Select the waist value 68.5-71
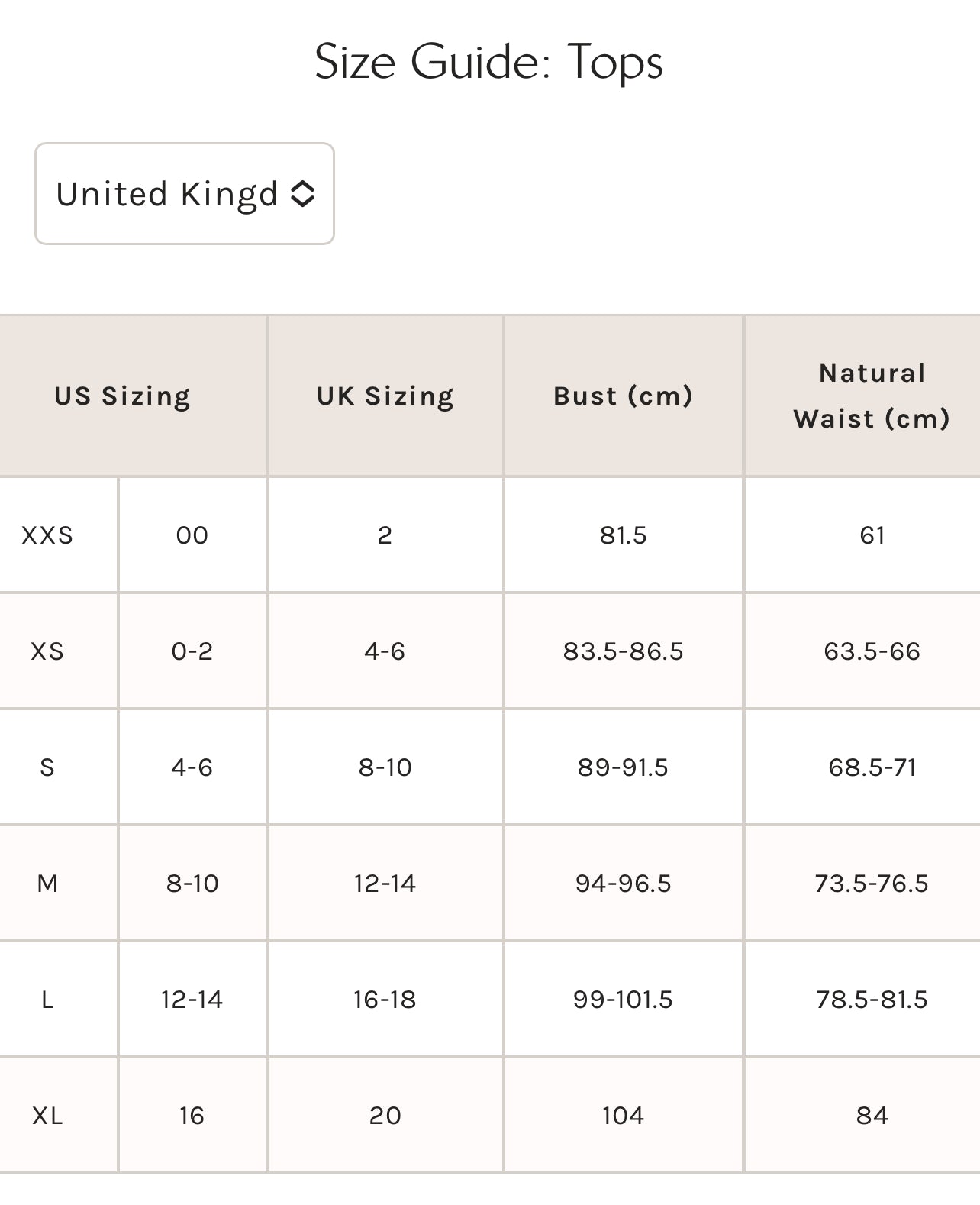Image resolution: width=980 pixels, height=1205 pixels. click(x=872, y=767)
